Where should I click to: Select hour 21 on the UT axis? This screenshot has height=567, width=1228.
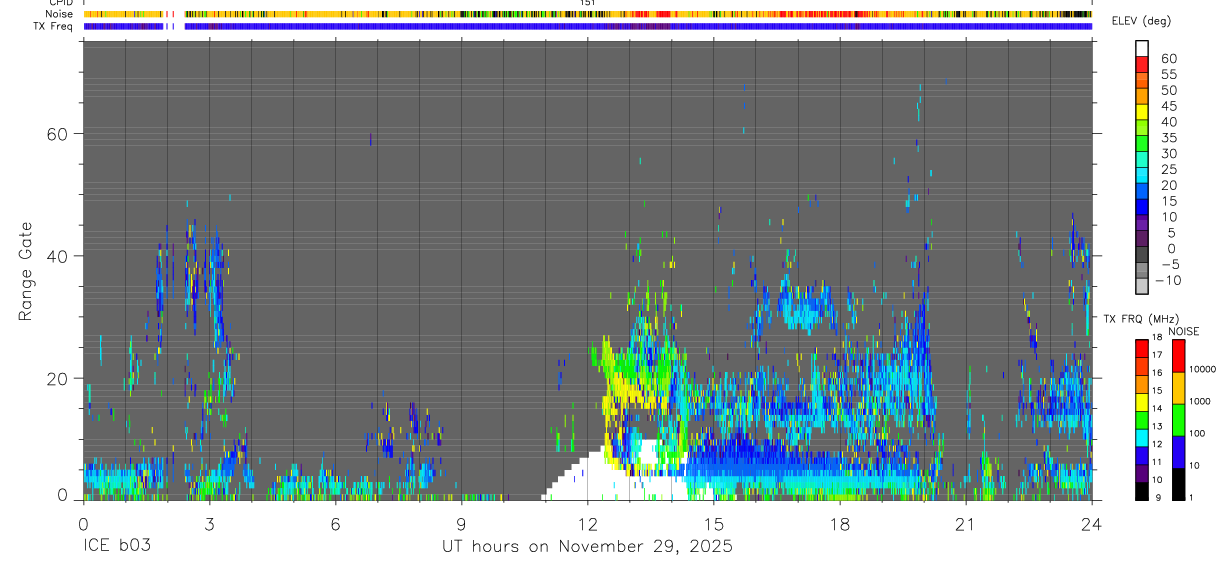point(966,523)
